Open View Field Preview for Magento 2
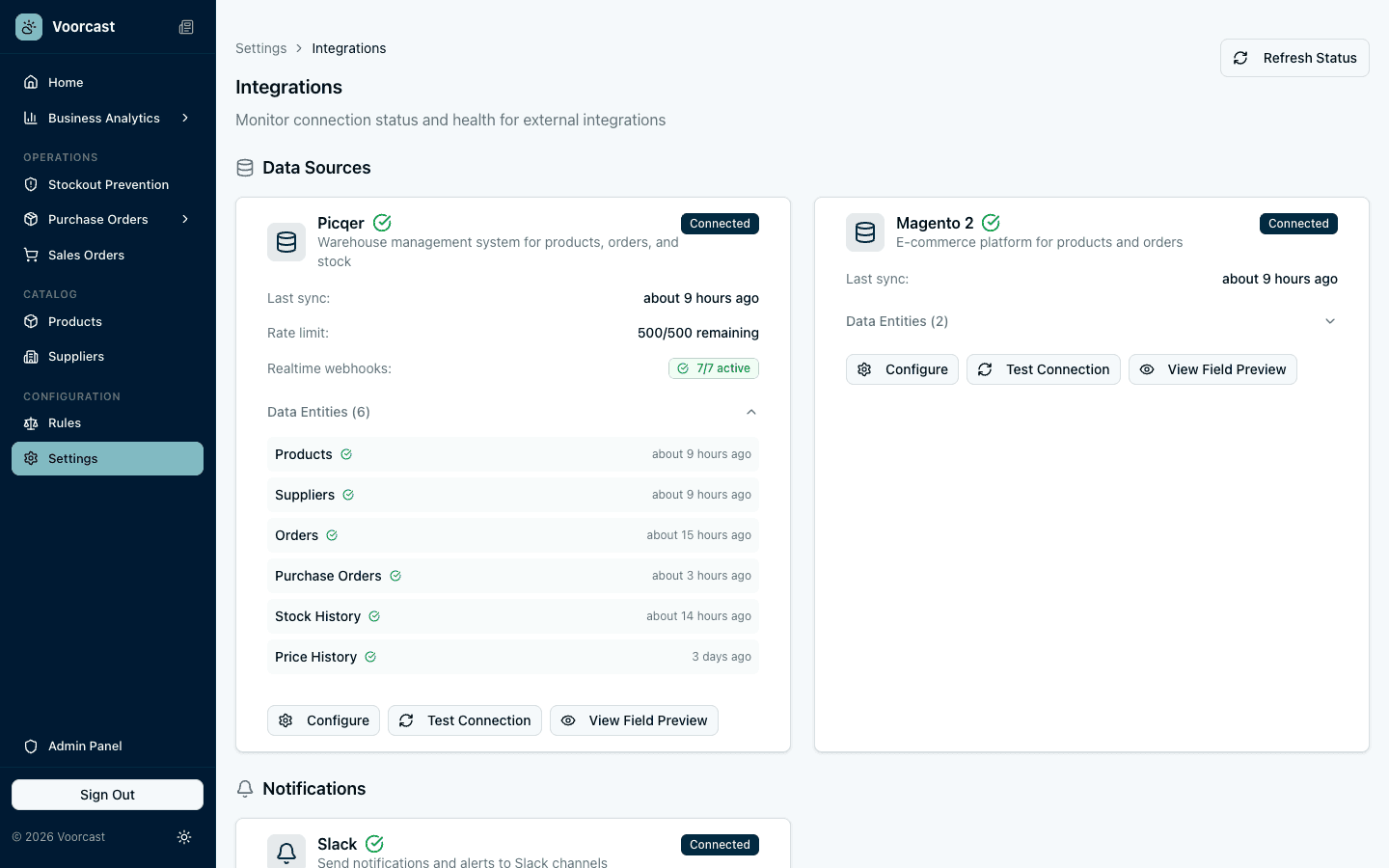Viewport: 1389px width, 868px height. pos(1212,369)
